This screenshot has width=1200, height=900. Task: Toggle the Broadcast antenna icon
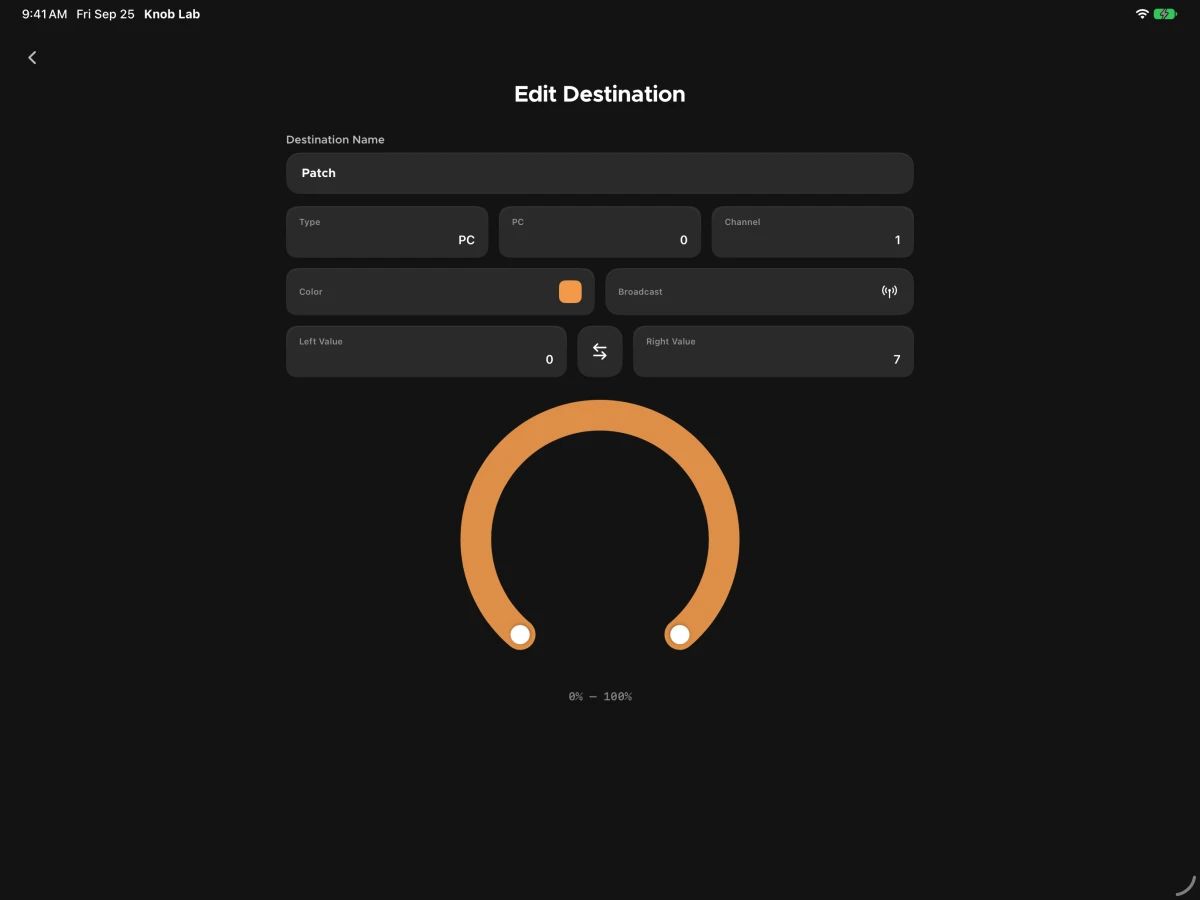tap(889, 292)
